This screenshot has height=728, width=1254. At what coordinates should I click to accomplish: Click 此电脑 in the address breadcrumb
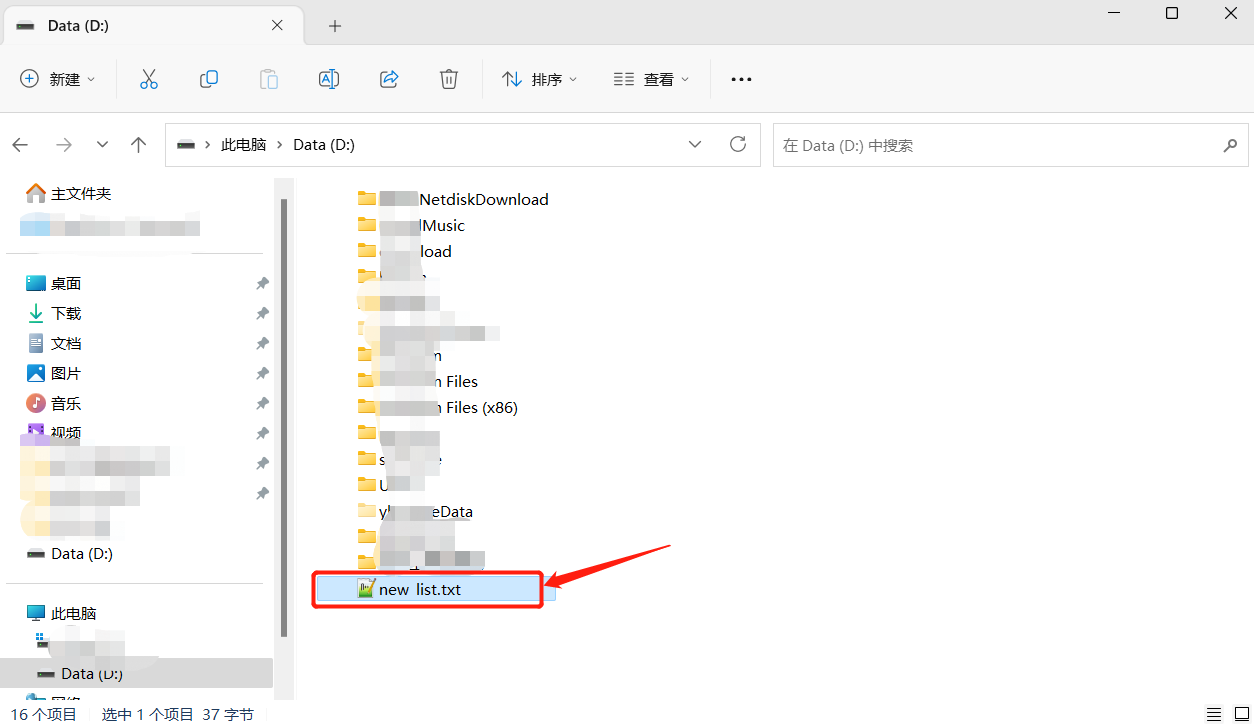click(x=244, y=145)
